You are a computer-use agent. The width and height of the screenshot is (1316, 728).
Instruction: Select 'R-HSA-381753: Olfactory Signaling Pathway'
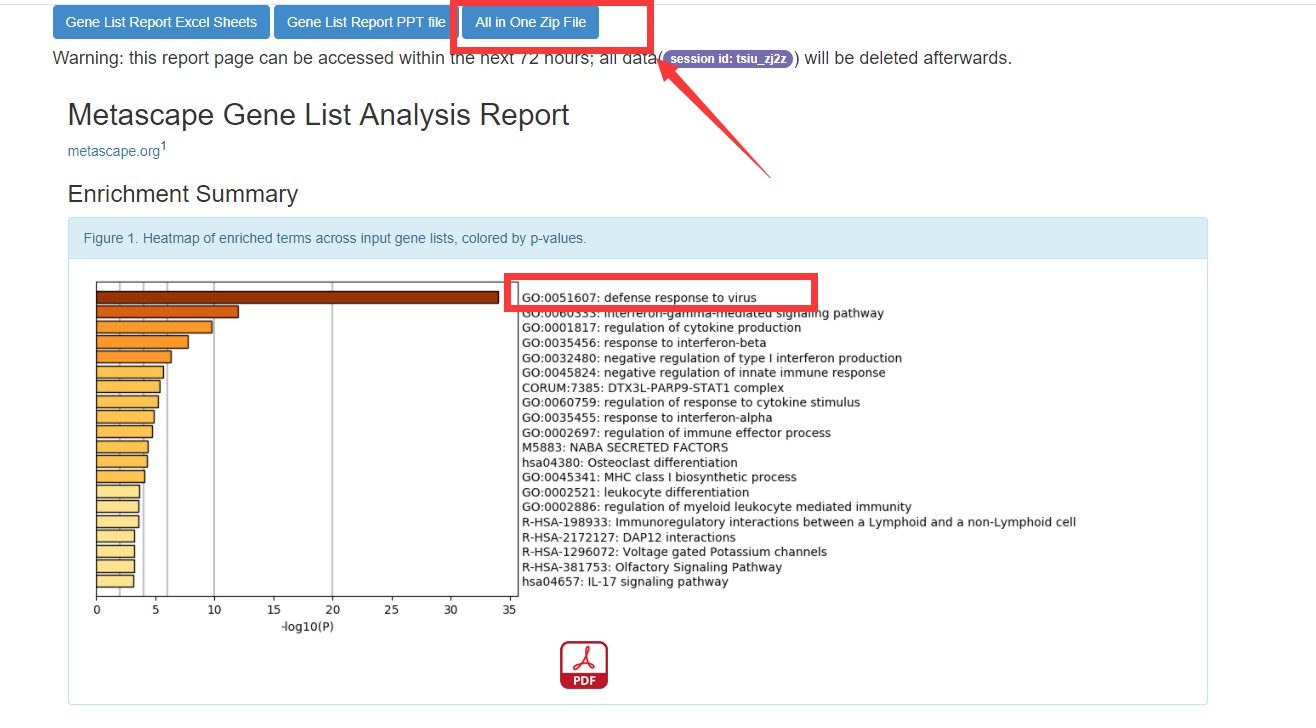coord(652,567)
